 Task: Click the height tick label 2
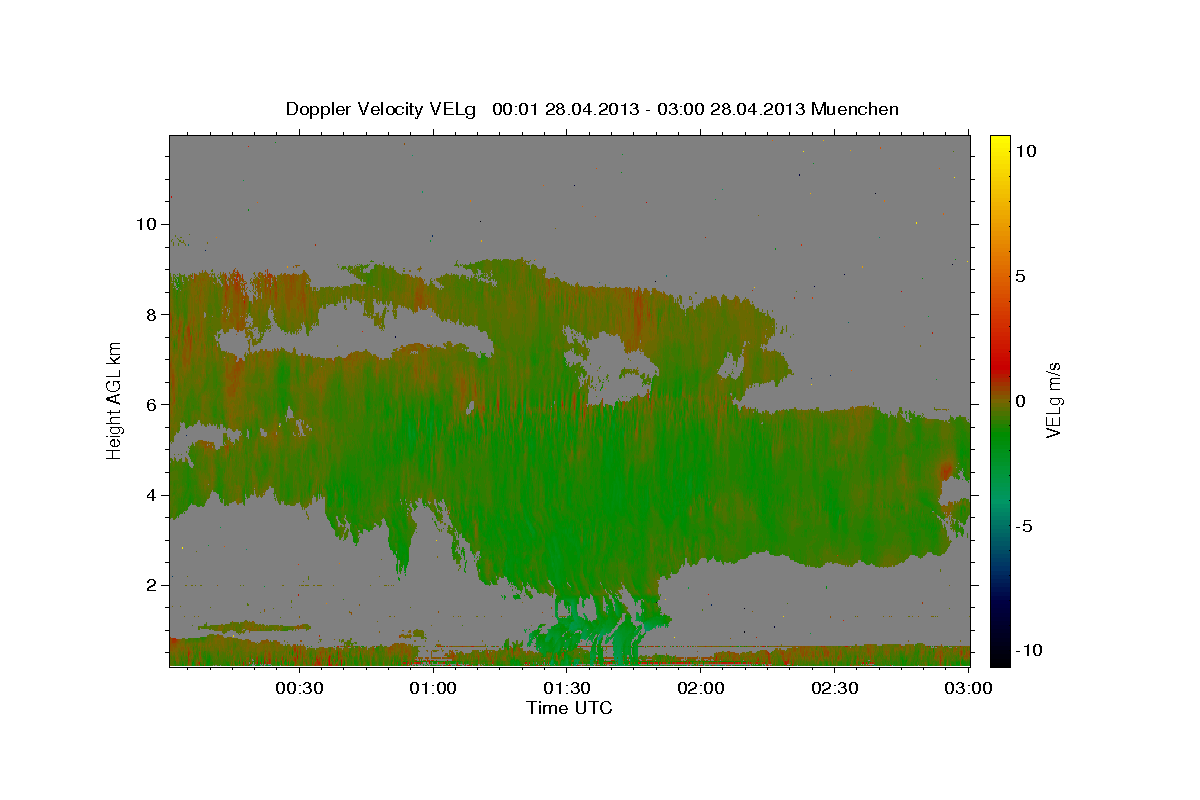click(x=152, y=585)
